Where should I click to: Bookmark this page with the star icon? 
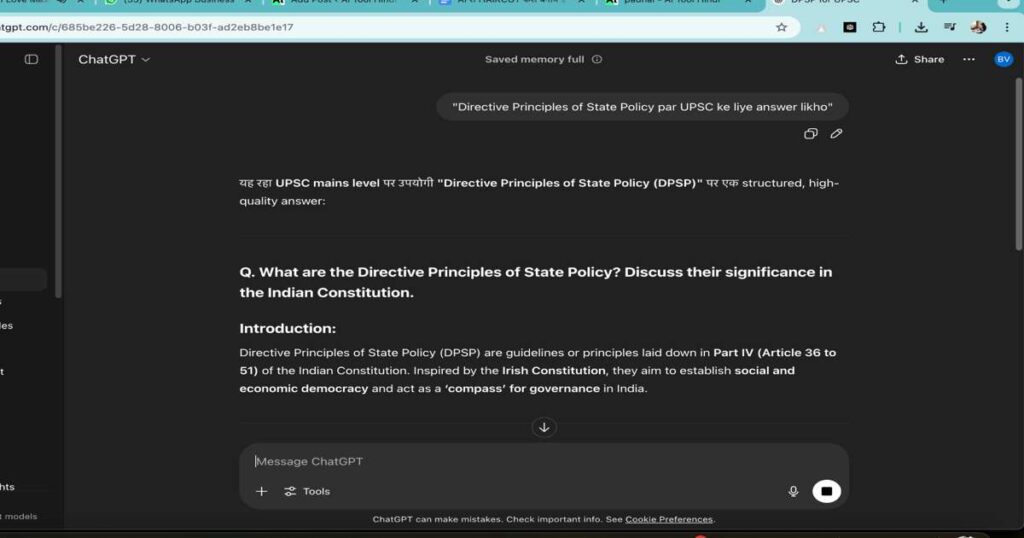click(x=781, y=27)
